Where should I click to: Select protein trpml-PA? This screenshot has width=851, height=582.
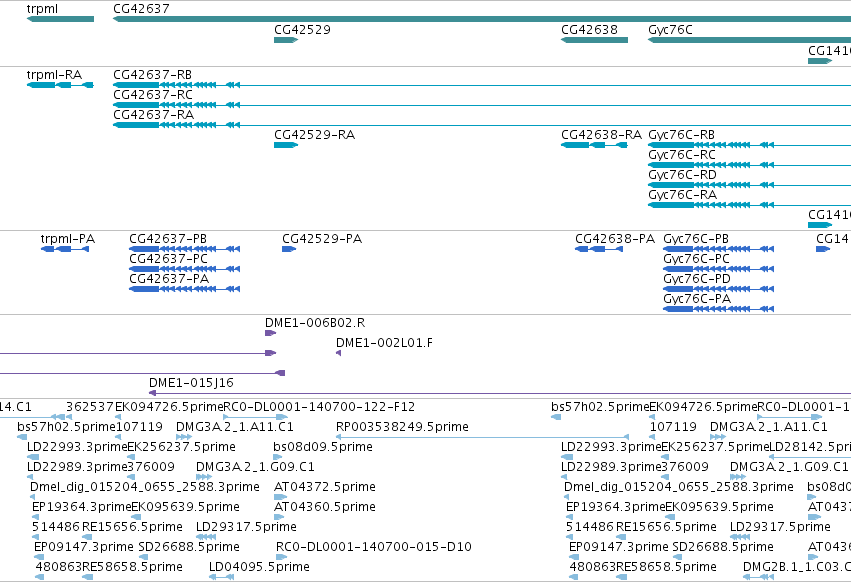[65, 249]
